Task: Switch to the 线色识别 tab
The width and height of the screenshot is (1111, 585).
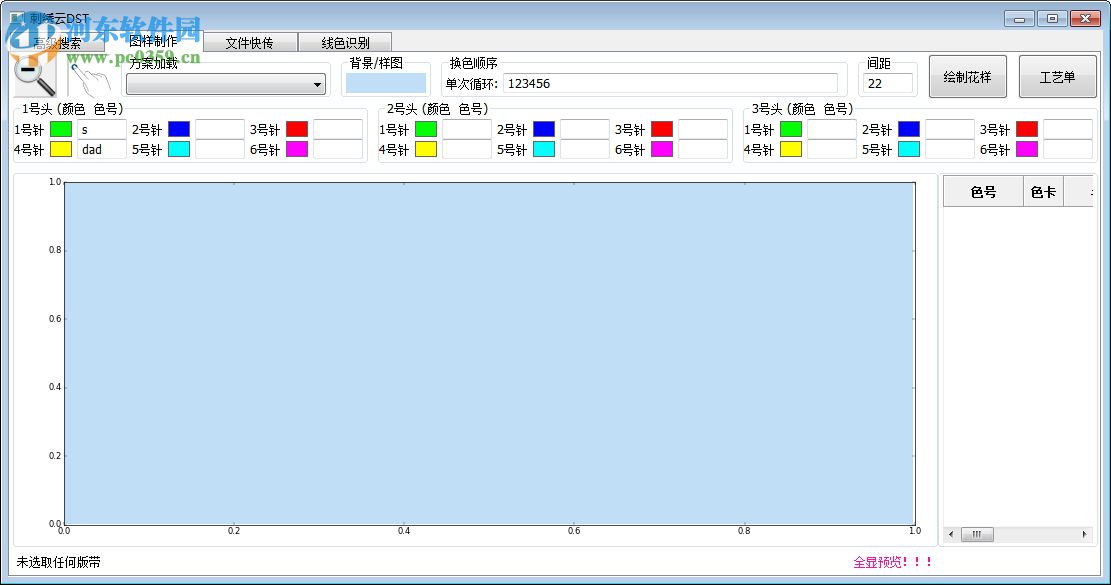Action: pyautogui.click(x=344, y=42)
